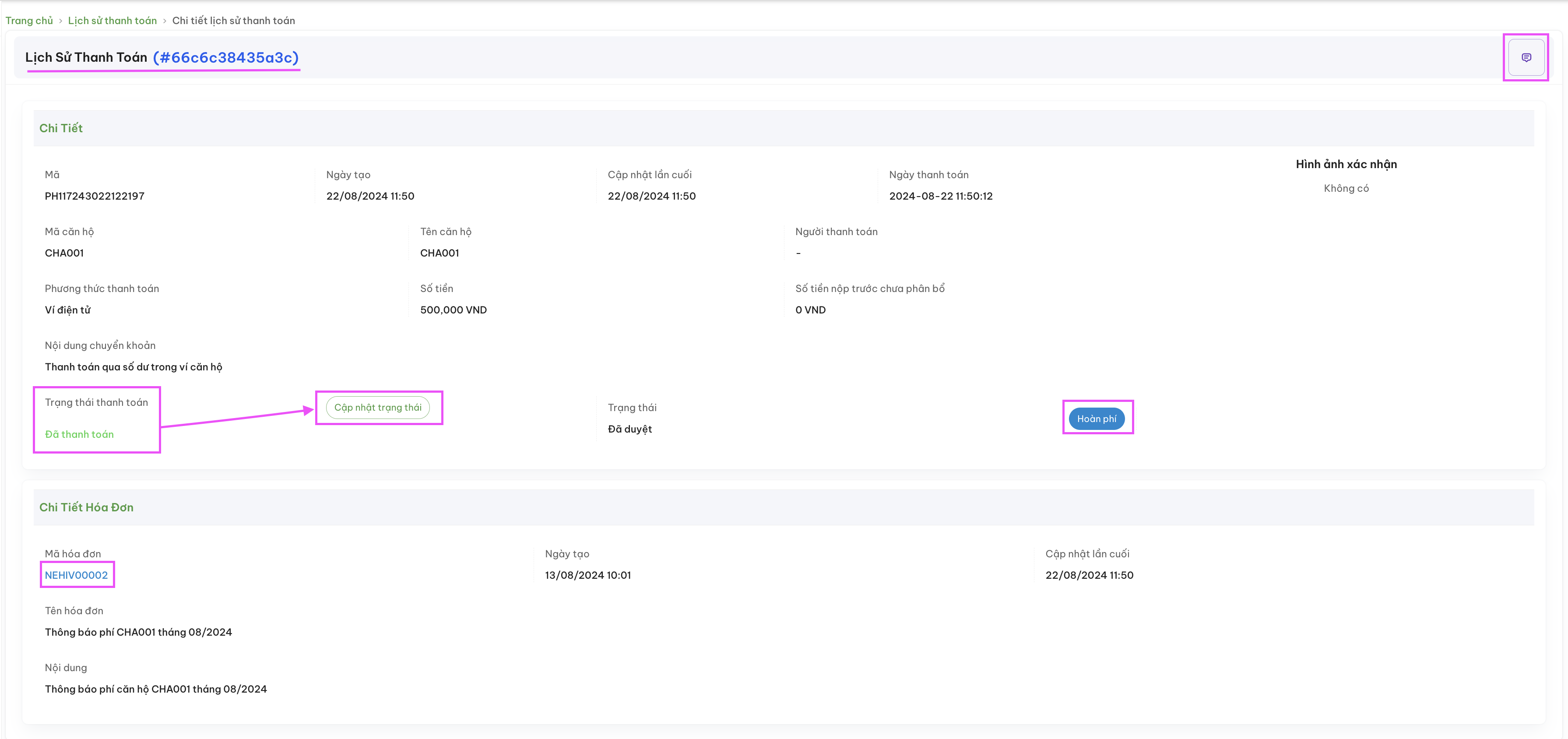Click payment code PH117243022122197
The width and height of the screenshot is (1568, 739).
95,196
